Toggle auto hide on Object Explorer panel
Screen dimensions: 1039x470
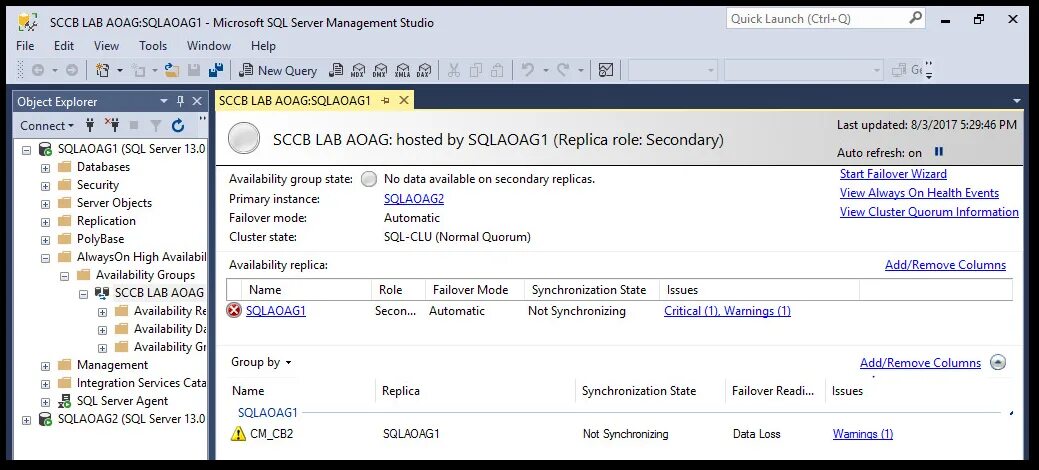180,101
